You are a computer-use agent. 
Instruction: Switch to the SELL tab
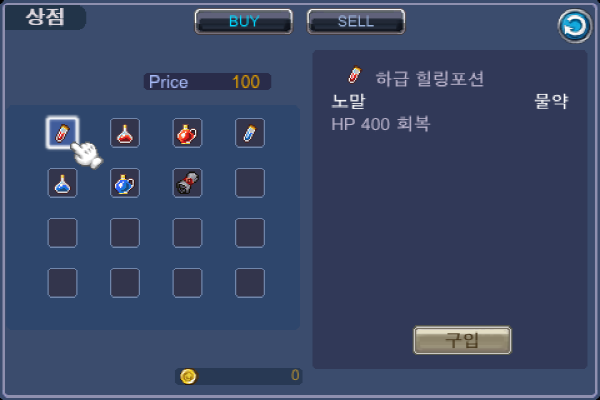[x=356, y=21]
